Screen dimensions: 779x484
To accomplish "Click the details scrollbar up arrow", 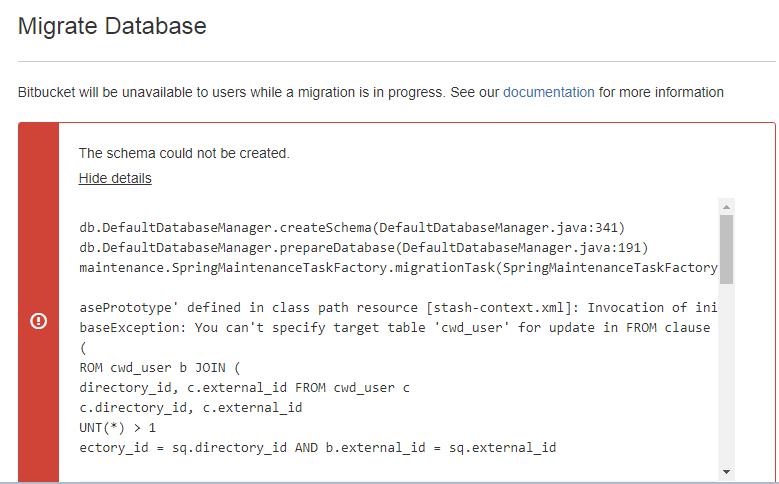I will (726, 207).
